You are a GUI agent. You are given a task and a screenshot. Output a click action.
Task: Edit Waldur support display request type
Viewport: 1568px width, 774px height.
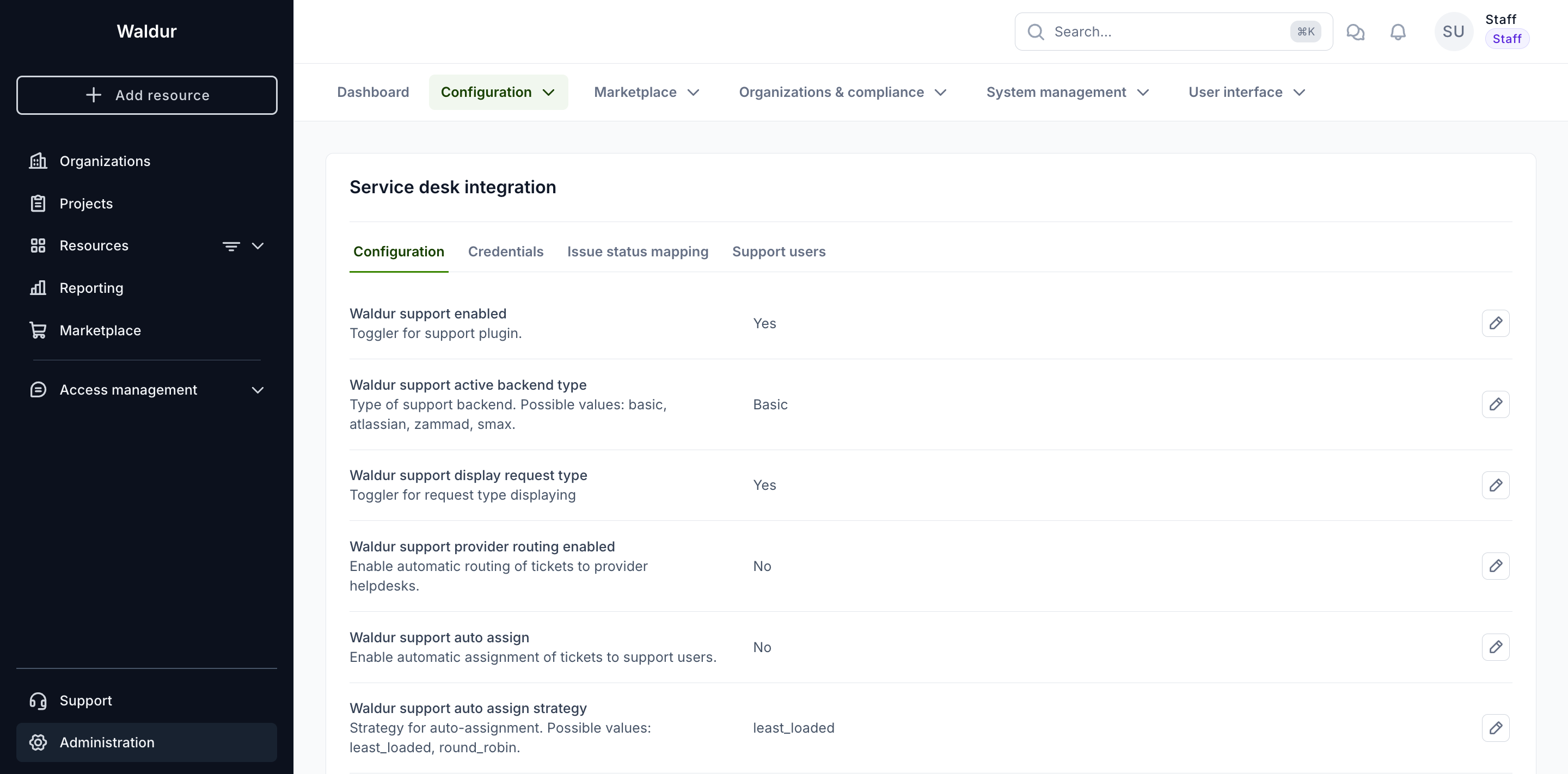pyautogui.click(x=1496, y=485)
